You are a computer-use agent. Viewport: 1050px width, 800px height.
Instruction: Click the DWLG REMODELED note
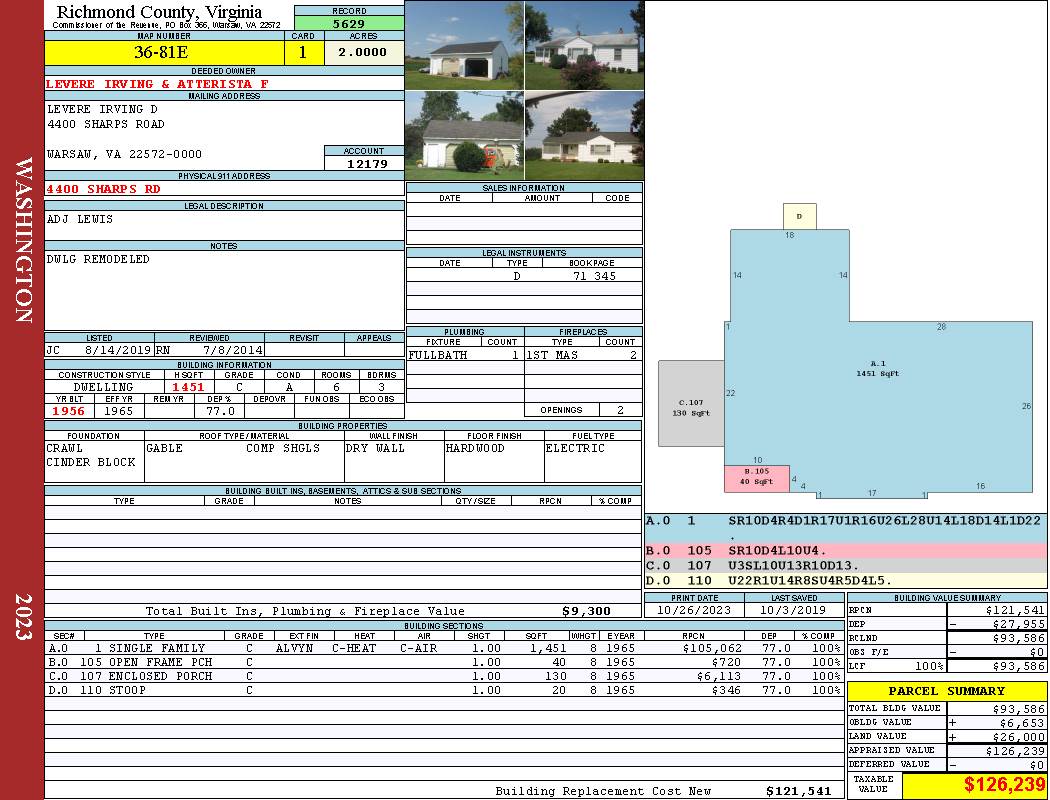tap(98, 259)
